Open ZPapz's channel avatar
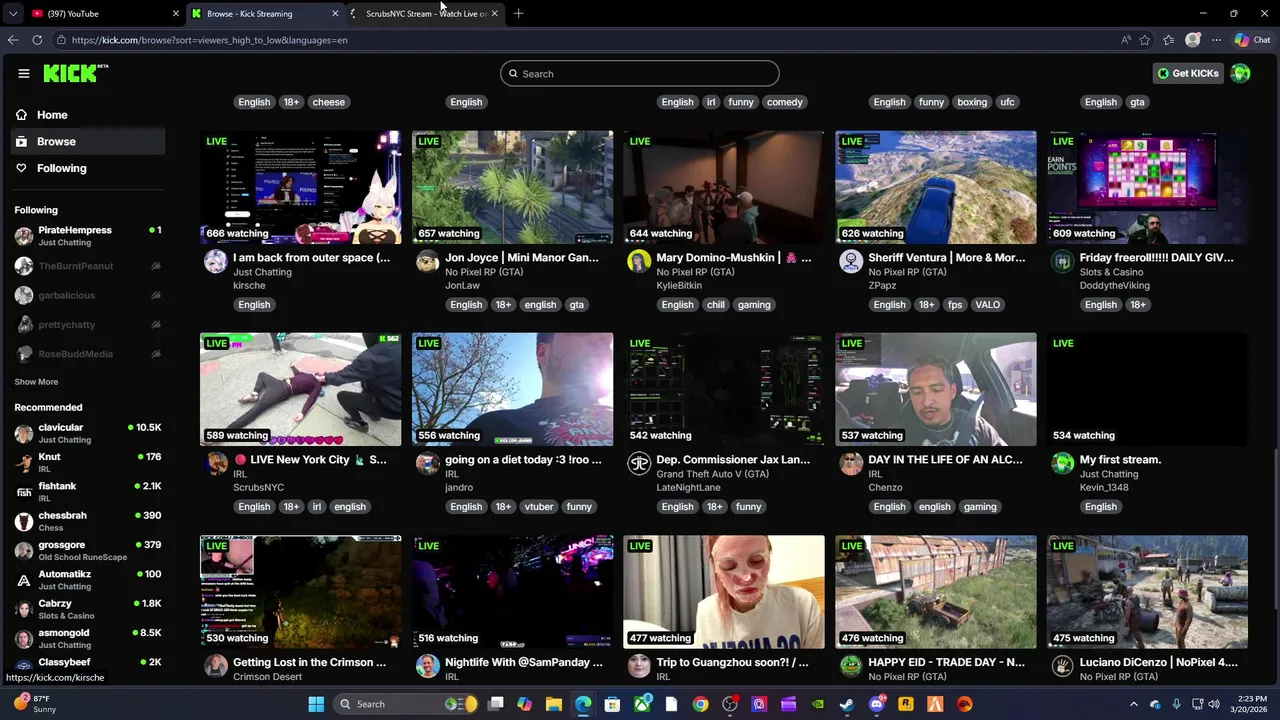Screen dimensions: 1280x720 click(x=851, y=262)
